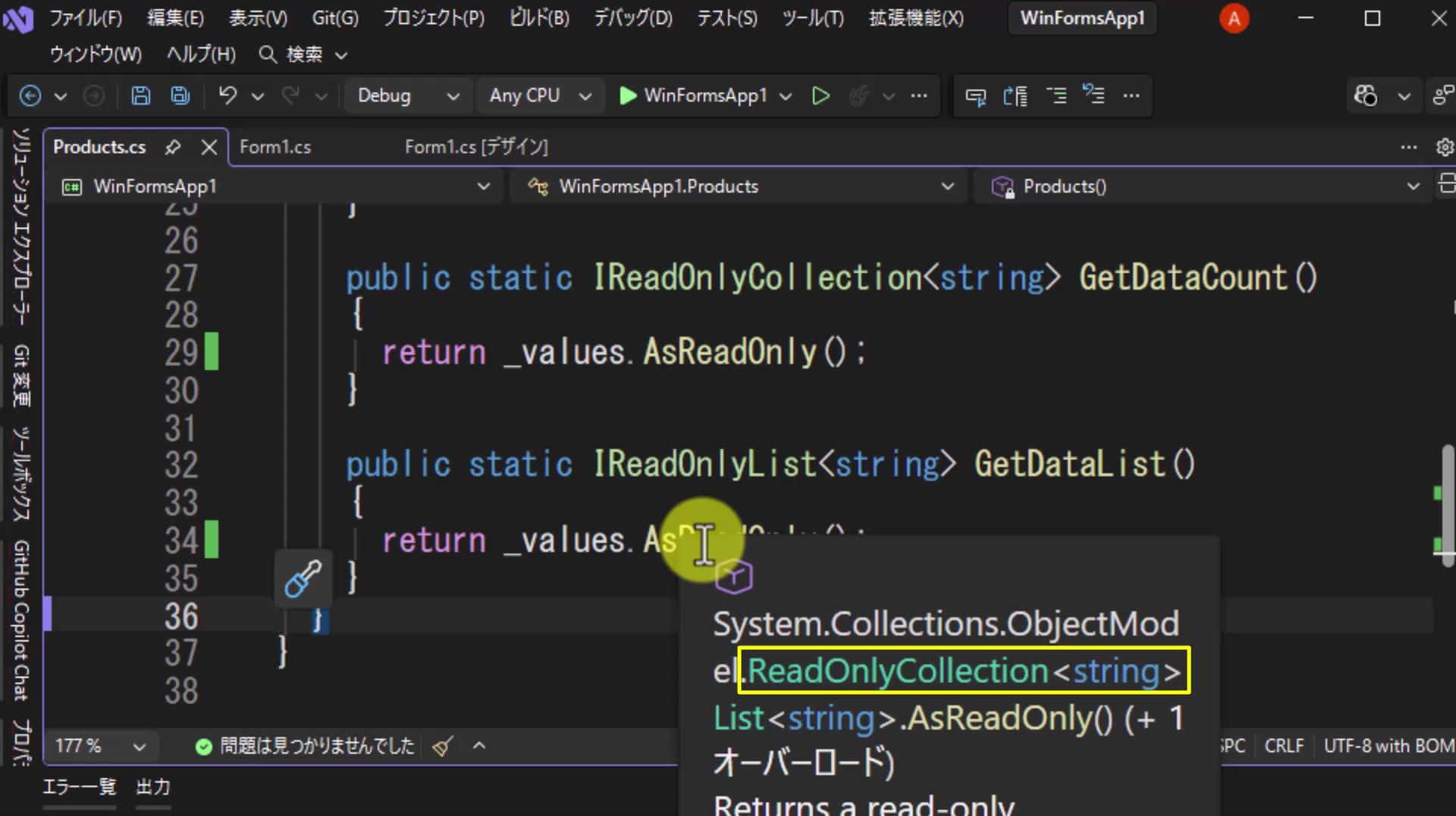Open the undo history dropdown arrow
Screen dimensions: 1456x816
[258, 96]
